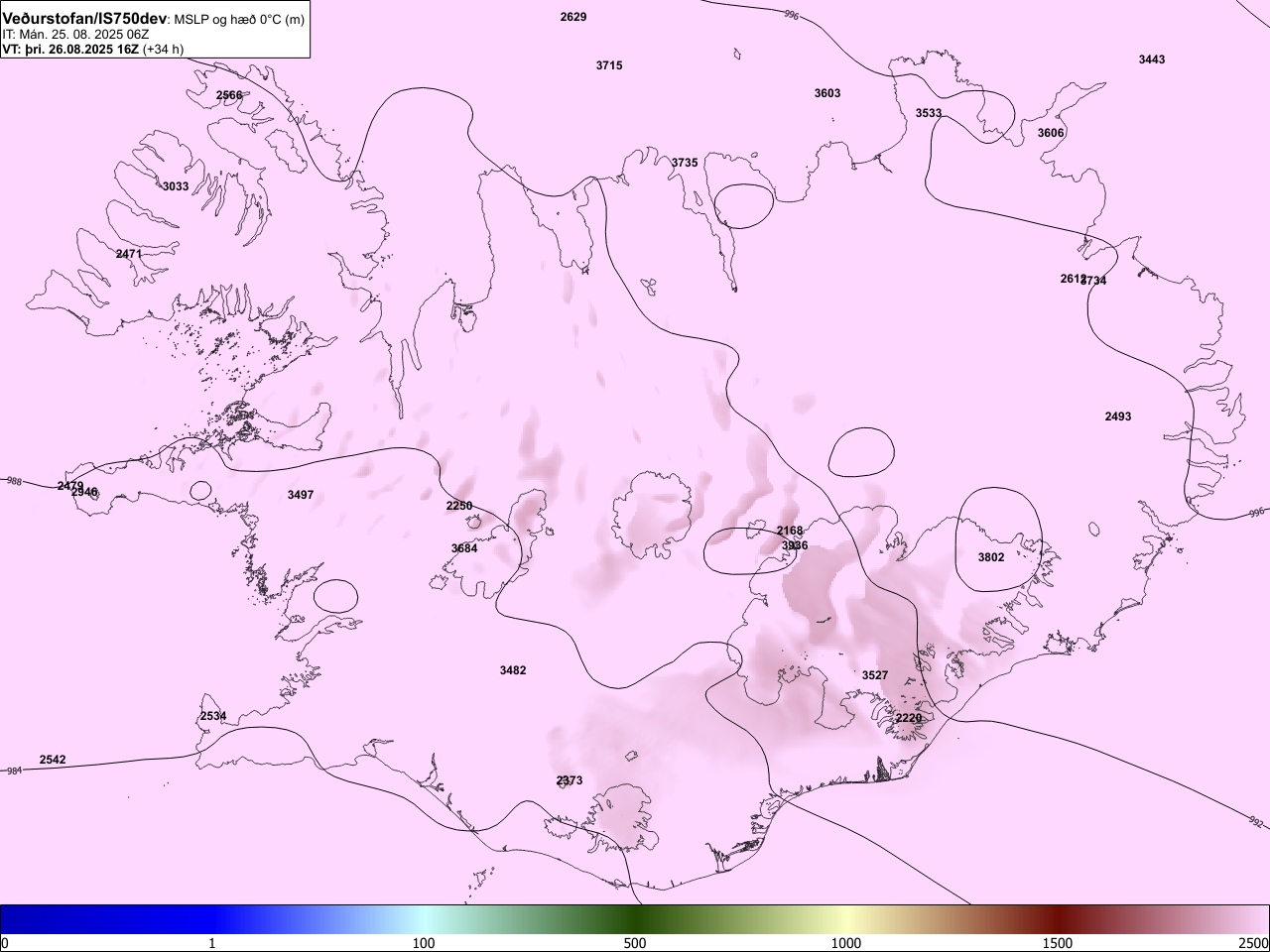Pick the 3033 value
The width and height of the screenshot is (1270, 952).
pos(176,186)
